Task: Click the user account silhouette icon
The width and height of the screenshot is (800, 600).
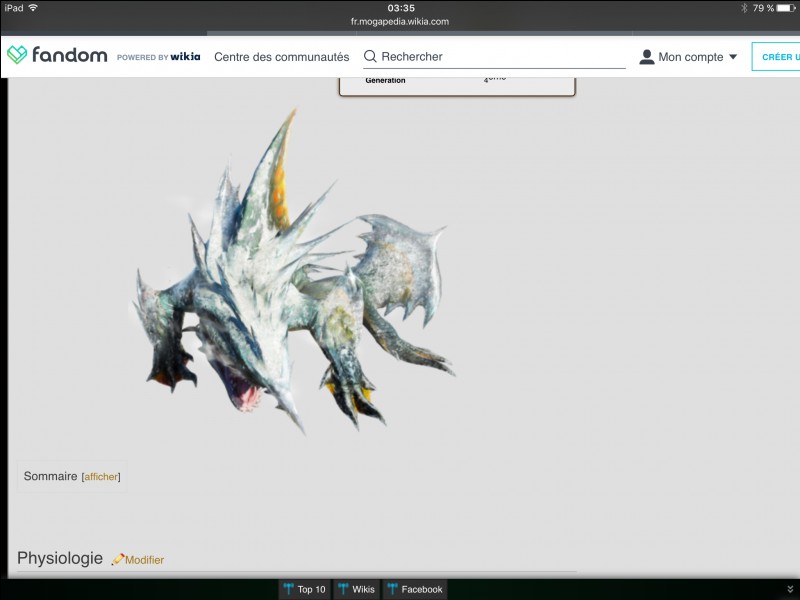Action: click(x=647, y=57)
